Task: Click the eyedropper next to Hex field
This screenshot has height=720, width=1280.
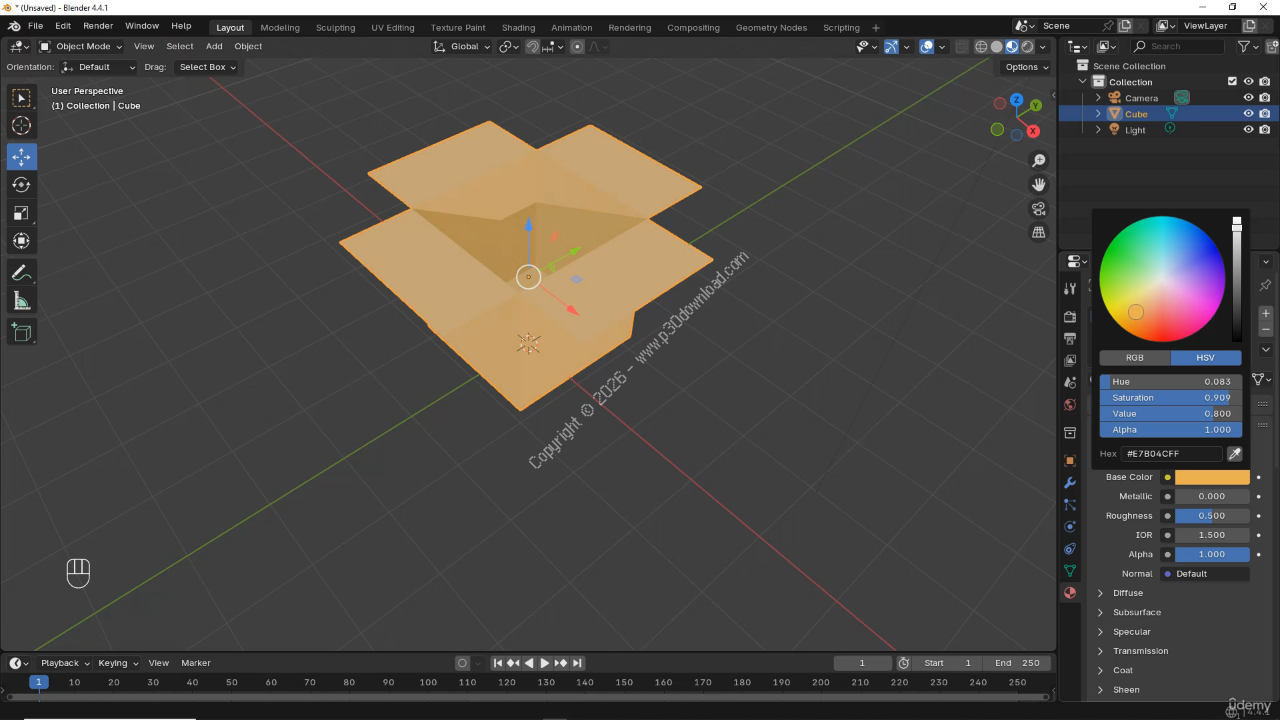Action: tap(1235, 454)
